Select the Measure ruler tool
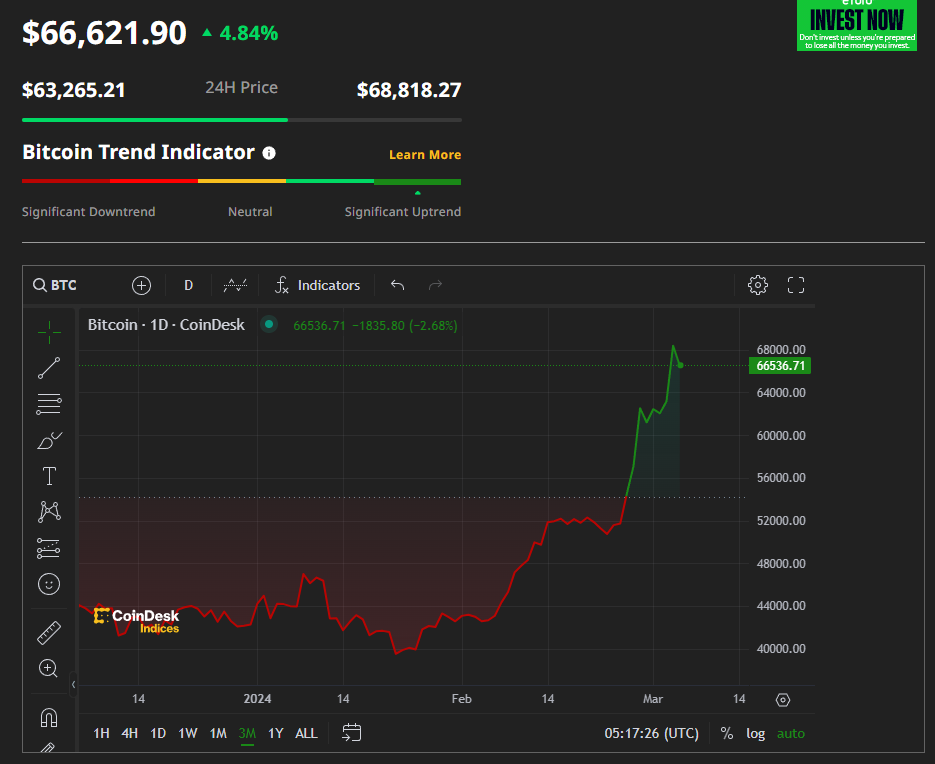 pyautogui.click(x=49, y=631)
